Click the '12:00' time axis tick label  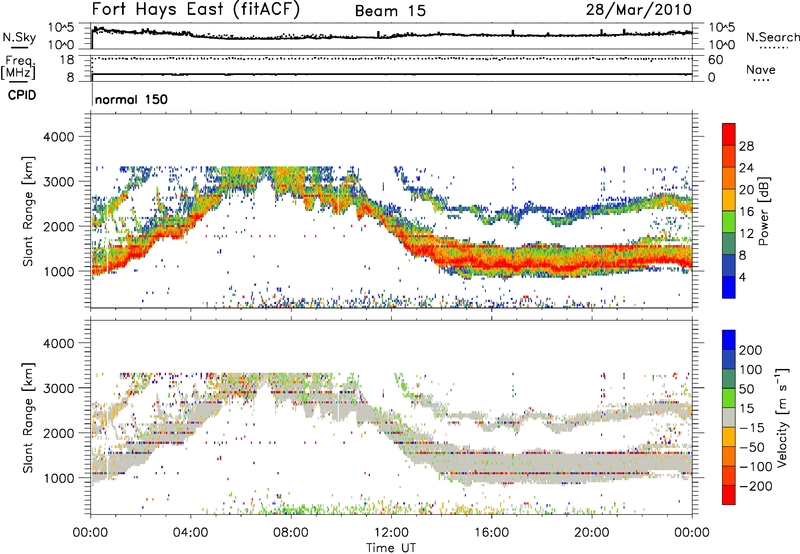[391, 533]
